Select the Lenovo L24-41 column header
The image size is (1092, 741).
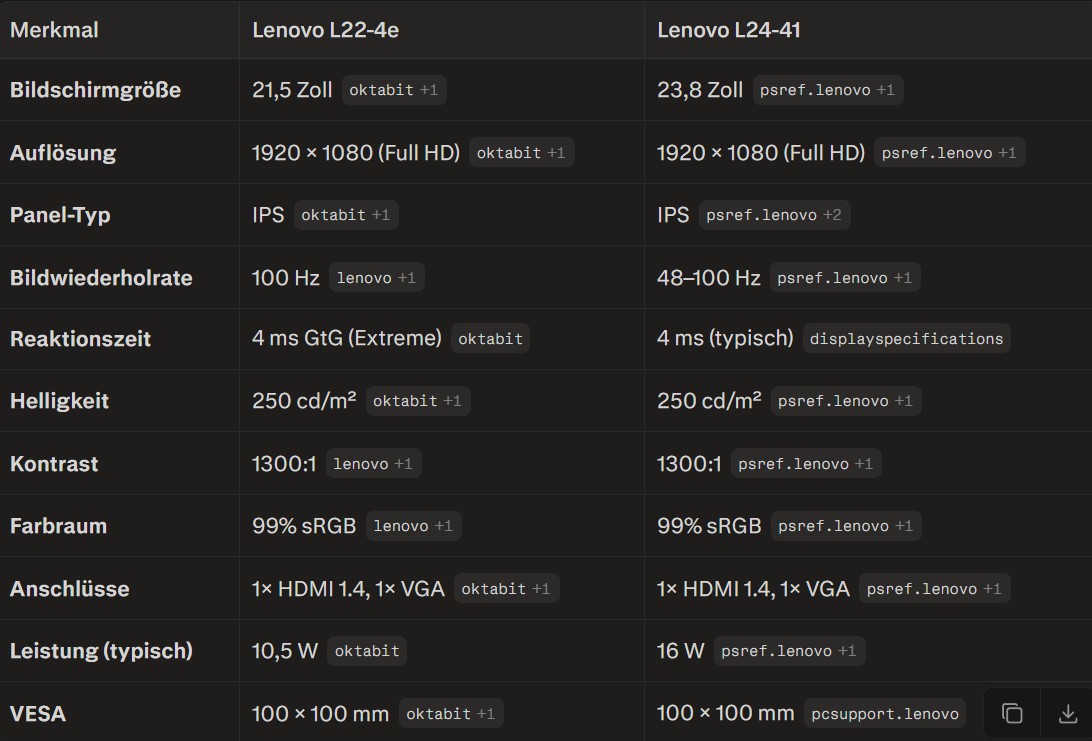point(728,30)
